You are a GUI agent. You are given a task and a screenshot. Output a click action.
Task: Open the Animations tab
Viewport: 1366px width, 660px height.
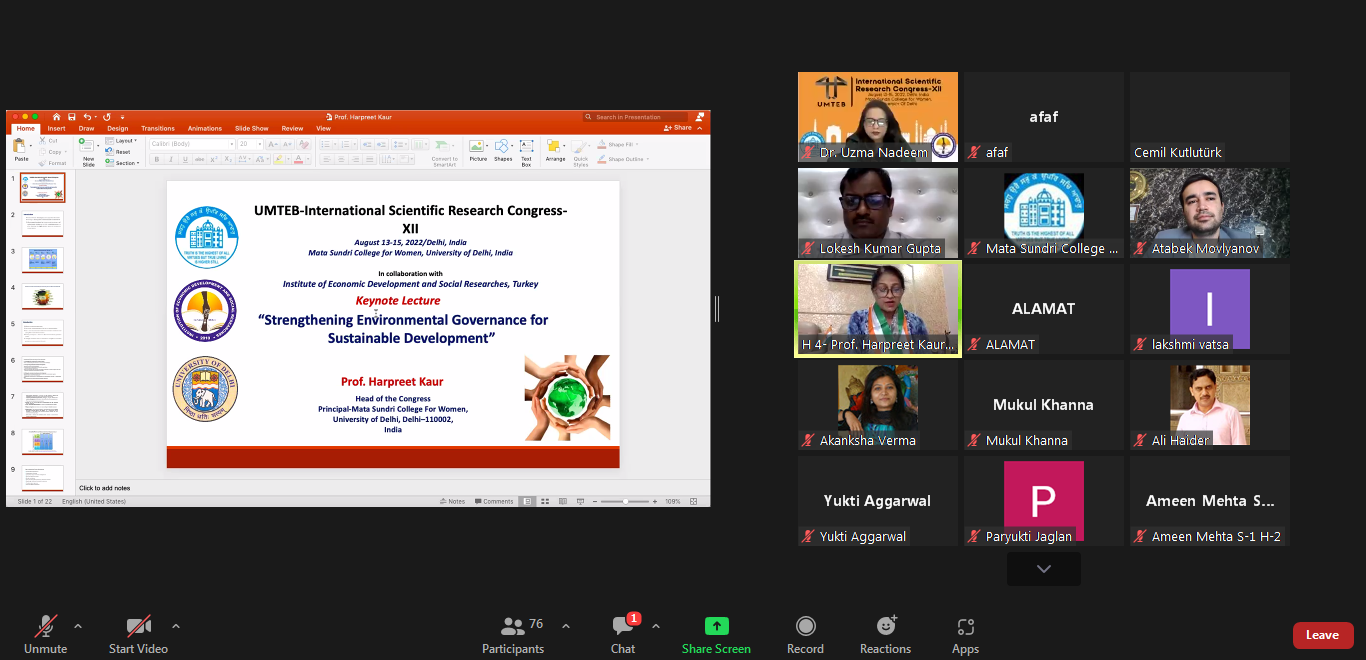(205, 128)
